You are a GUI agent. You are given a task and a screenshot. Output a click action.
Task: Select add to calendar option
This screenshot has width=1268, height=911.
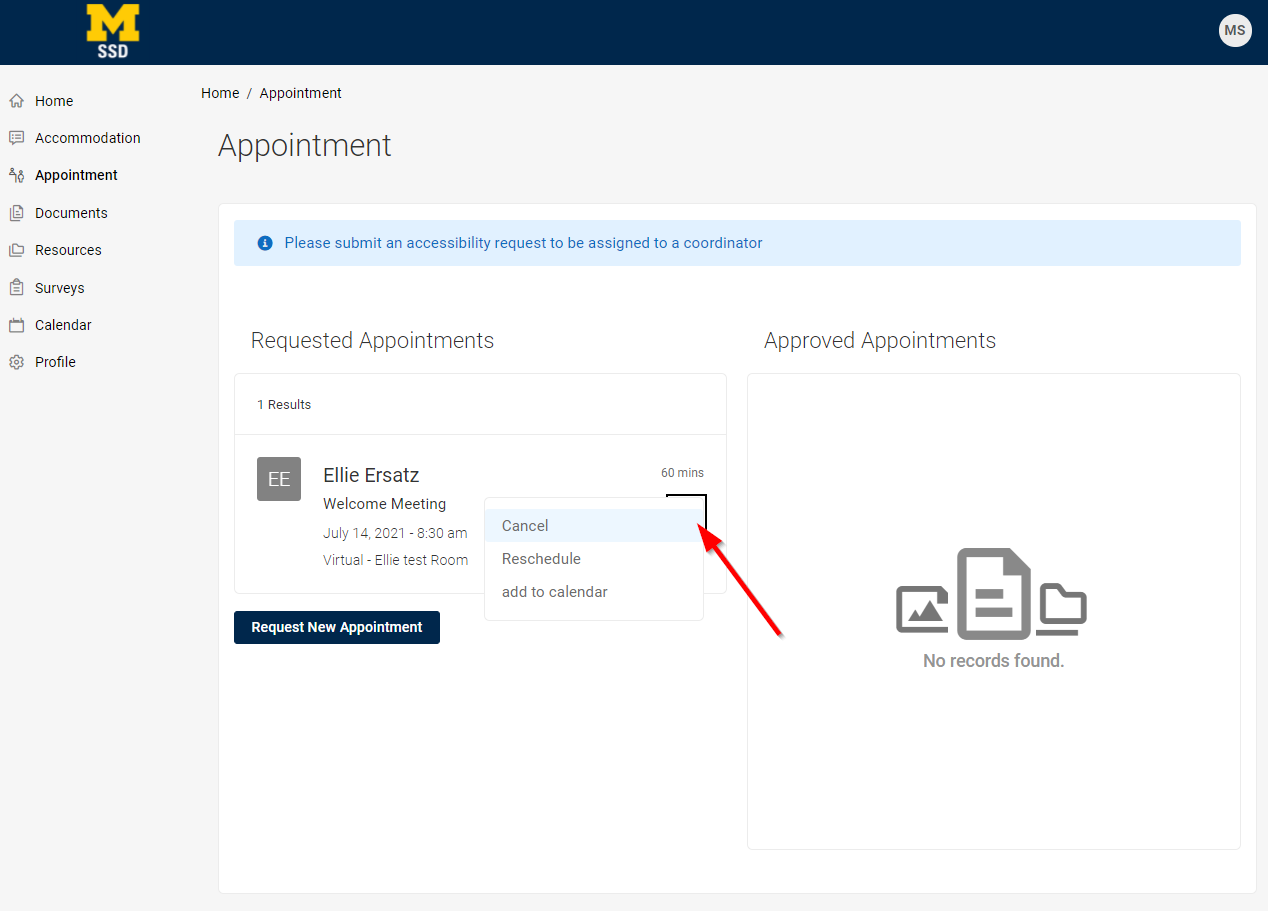(x=554, y=592)
